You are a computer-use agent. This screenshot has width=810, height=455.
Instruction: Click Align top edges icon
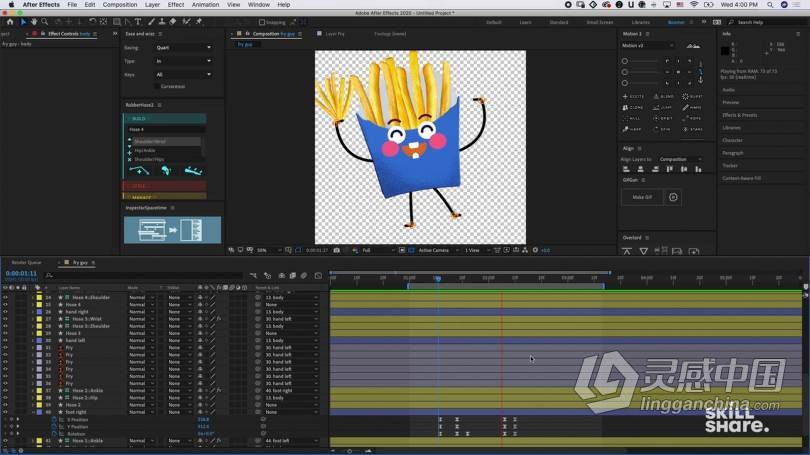[669, 169]
